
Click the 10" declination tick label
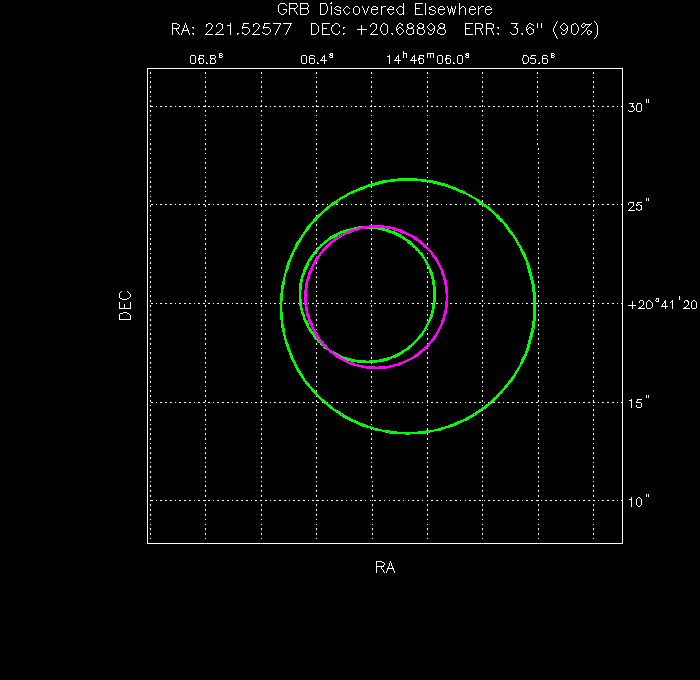[640, 501]
